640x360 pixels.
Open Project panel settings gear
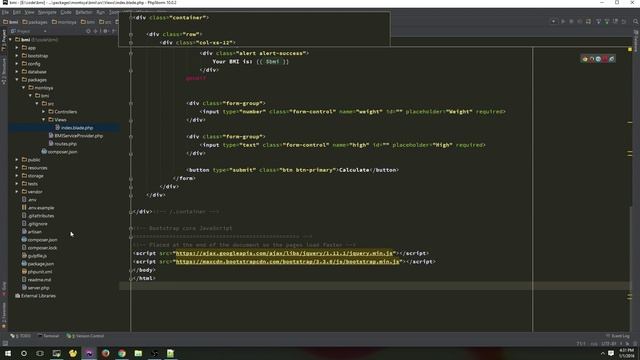pos(105,31)
